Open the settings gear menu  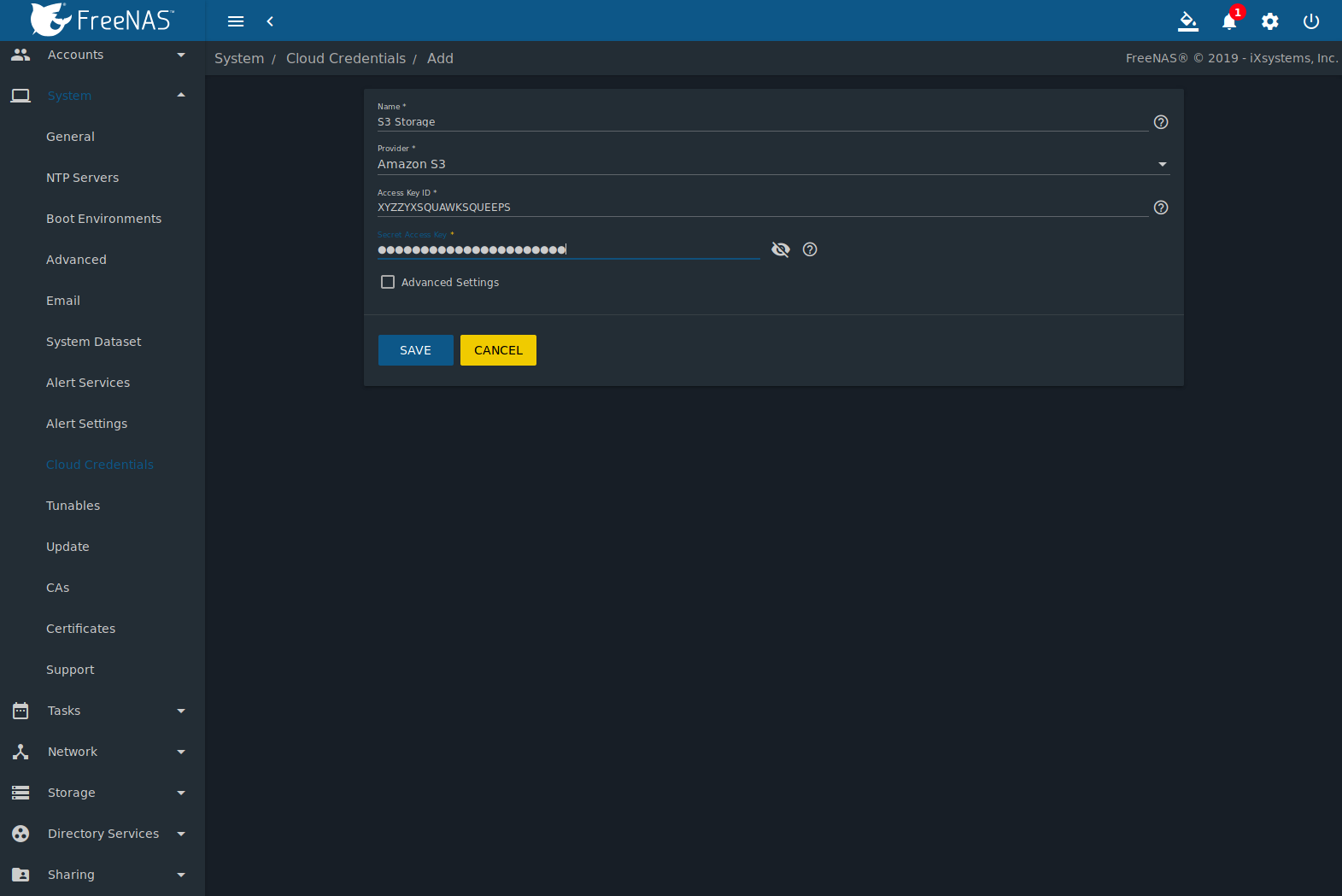click(x=1270, y=21)
